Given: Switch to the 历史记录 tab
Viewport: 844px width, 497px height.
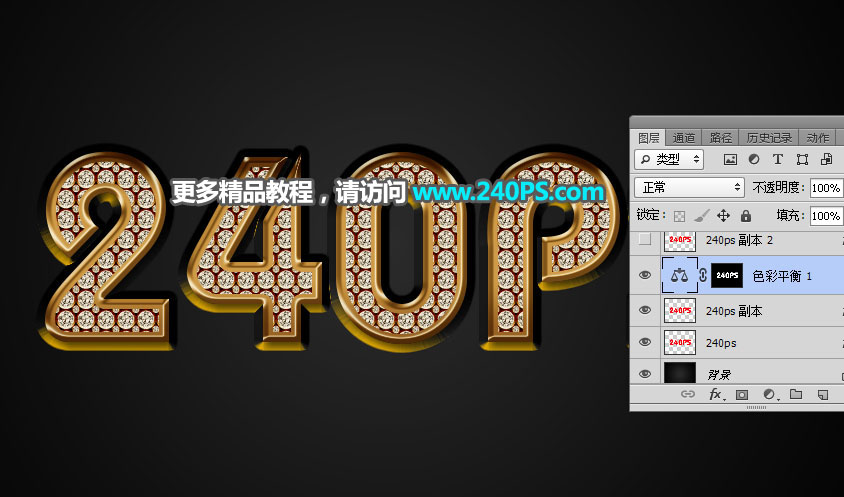Looking at the screenshot, I should point(769,138).
